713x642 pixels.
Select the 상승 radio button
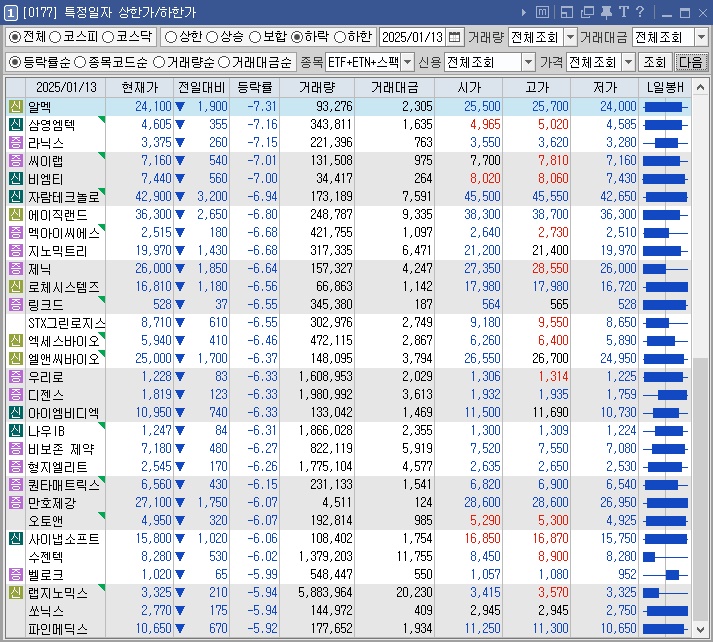point(212,37)
